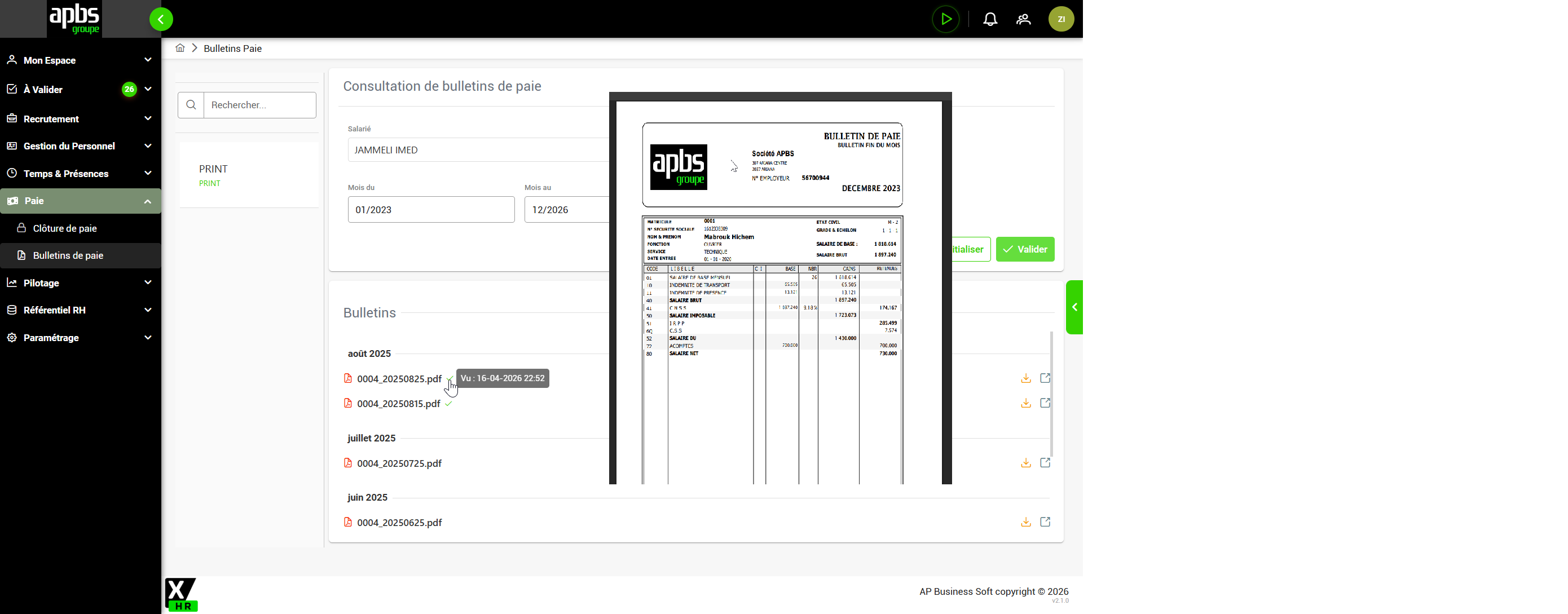
Task: Open the ZI user avatar menu
Action: pyautogui.click(x=1061, y=19)
